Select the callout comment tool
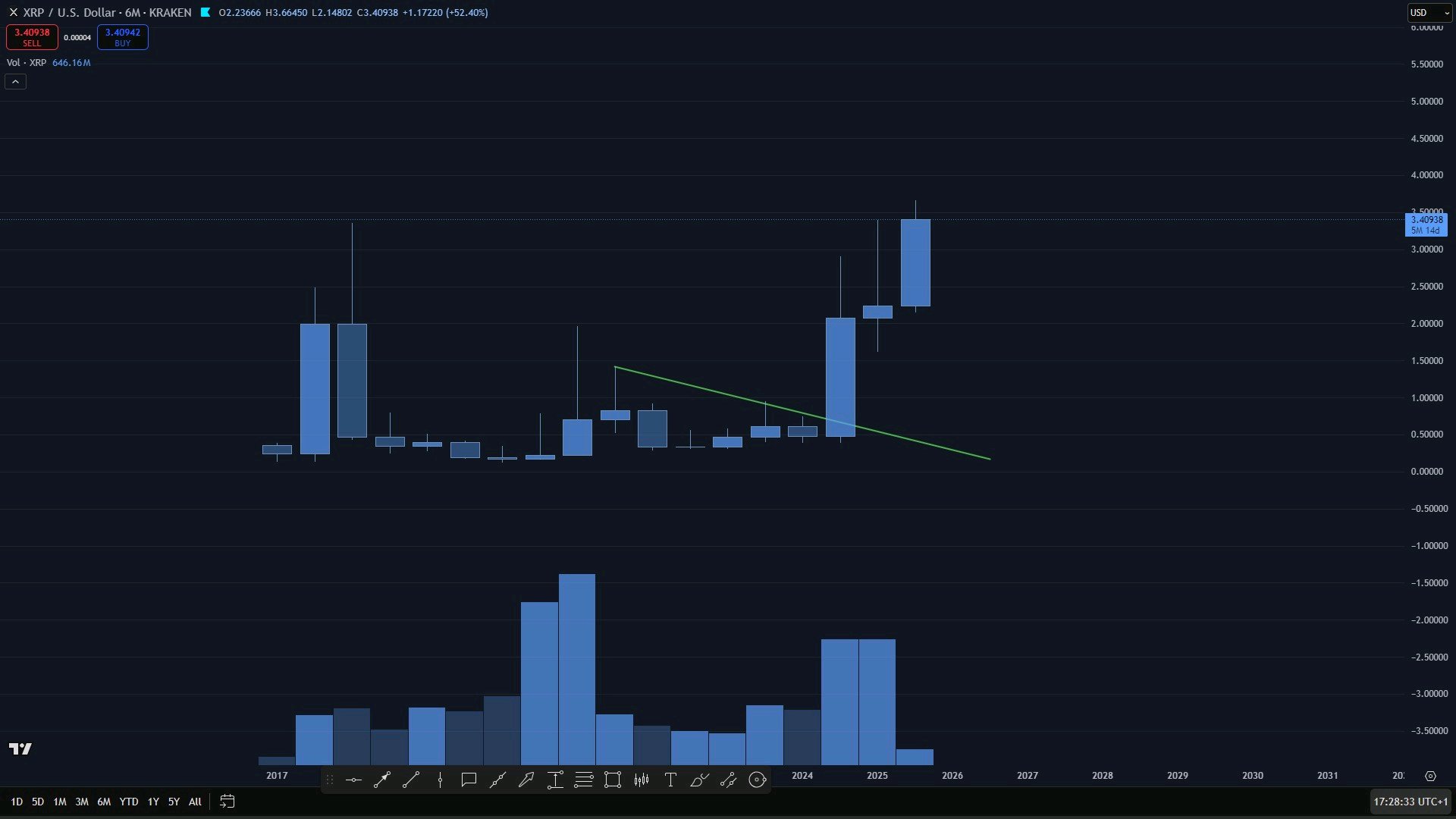This screenshot has height=819, width=1456. (469, 780)
